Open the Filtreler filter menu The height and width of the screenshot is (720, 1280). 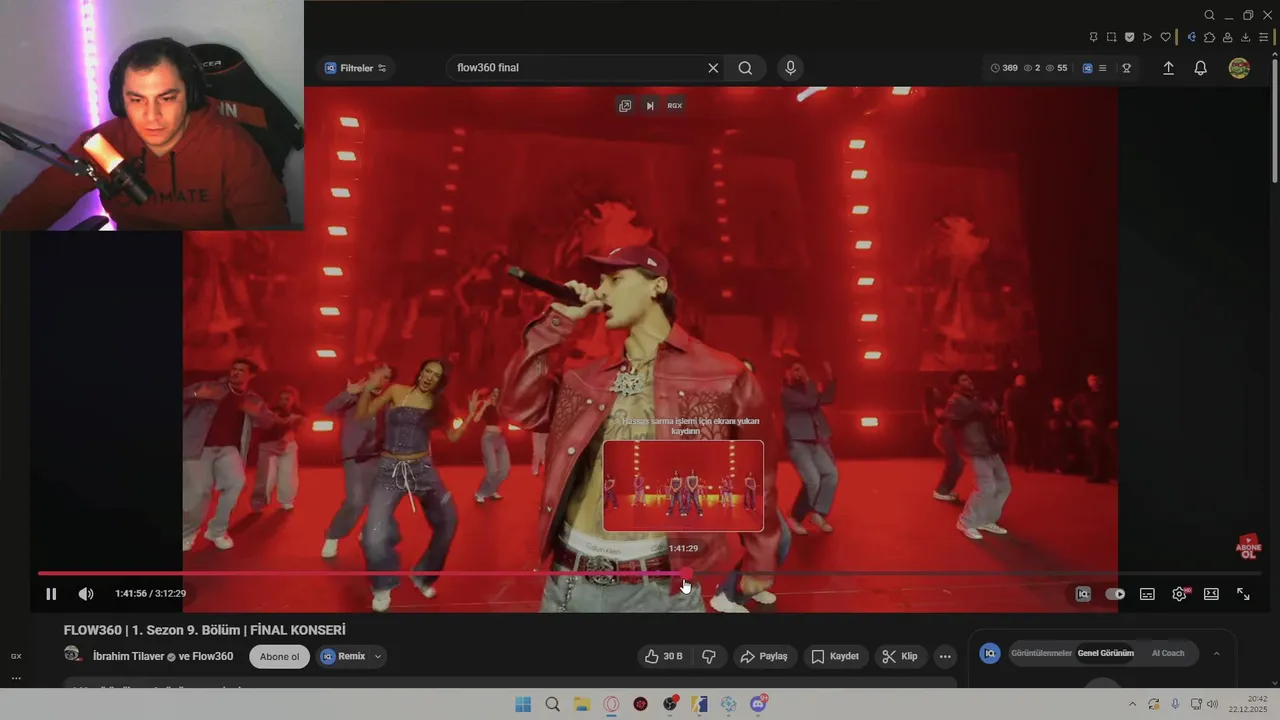356,68
